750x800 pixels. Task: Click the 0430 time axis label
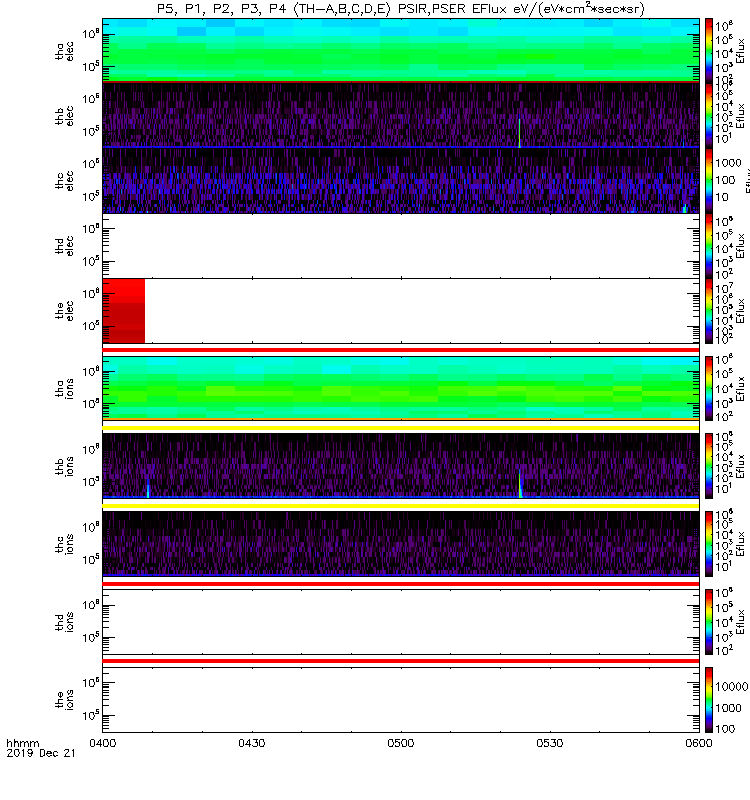(252, 743)
